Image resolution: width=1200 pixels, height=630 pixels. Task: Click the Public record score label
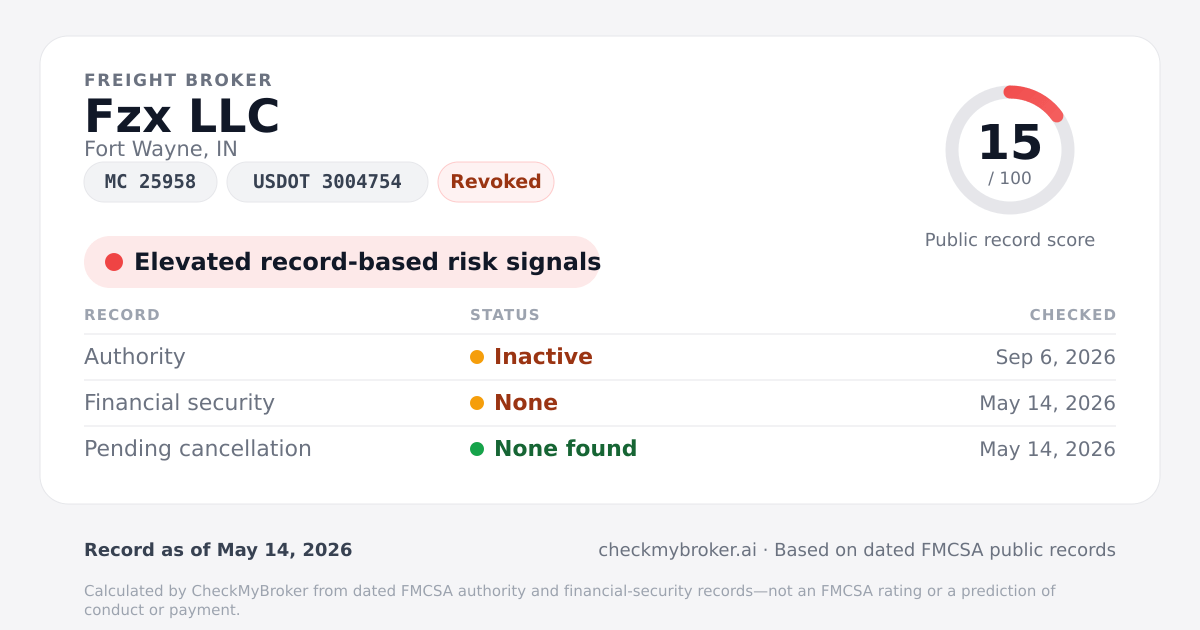point(1010,240)
